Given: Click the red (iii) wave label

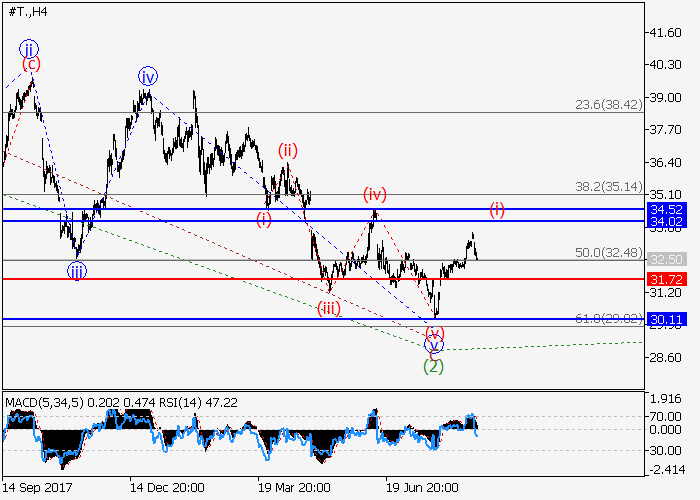Looking at the screenshot, I should pos(330,309).
